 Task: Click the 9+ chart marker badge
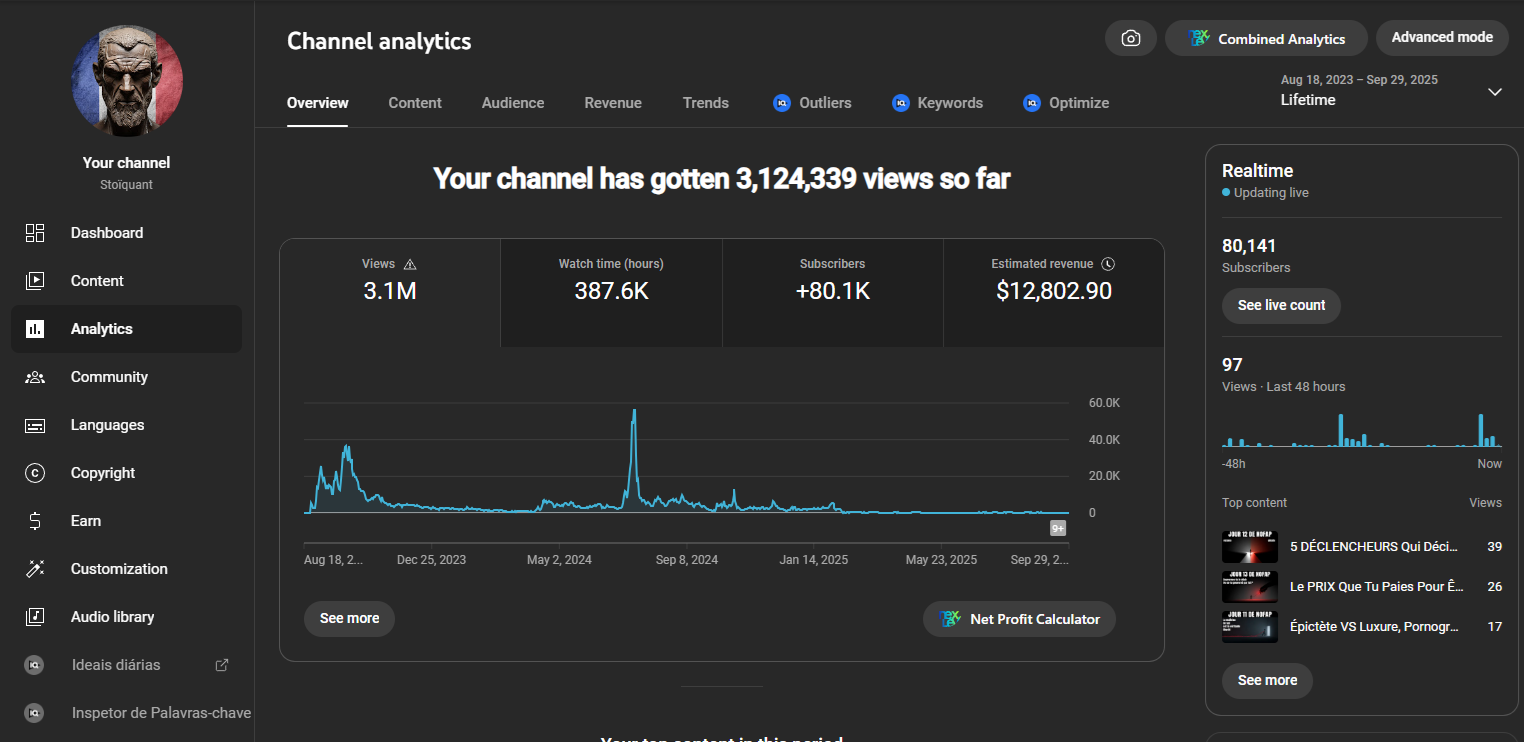click(1057, 528)
